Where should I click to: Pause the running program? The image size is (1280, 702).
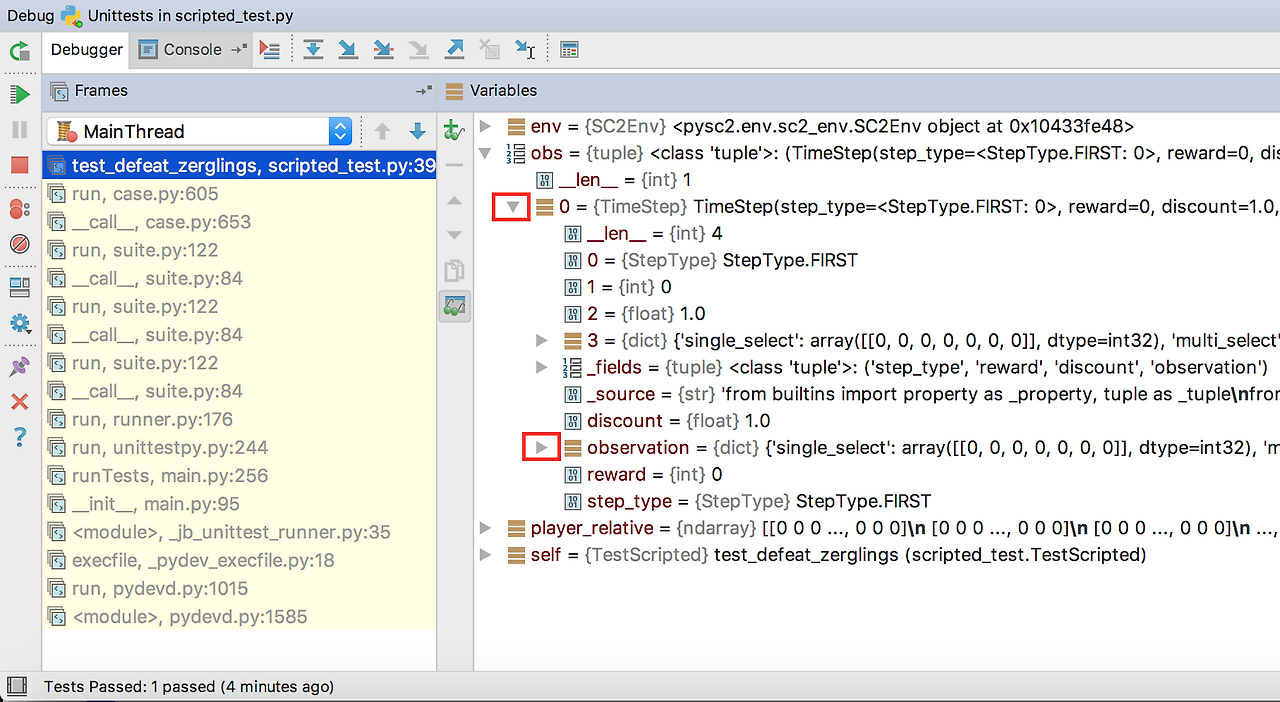19,130
